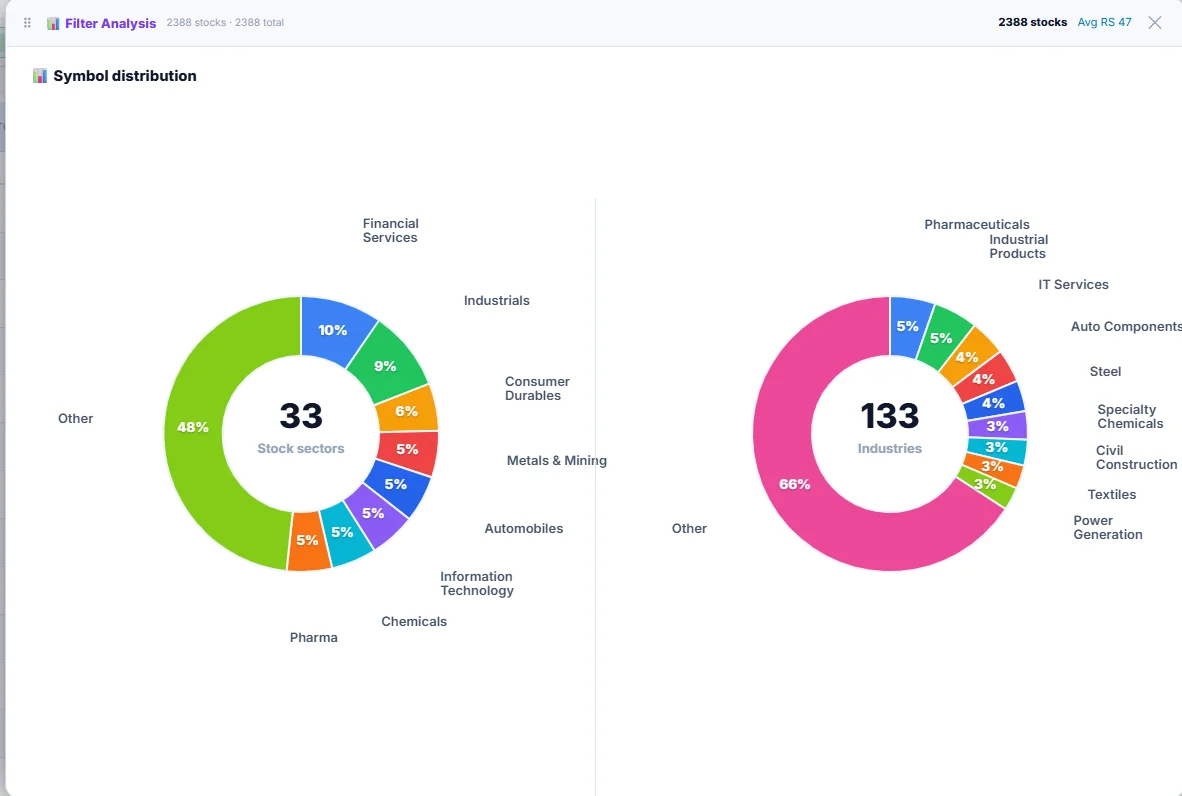Click the Specialty Chemicals purple slice

click(997, 426)
